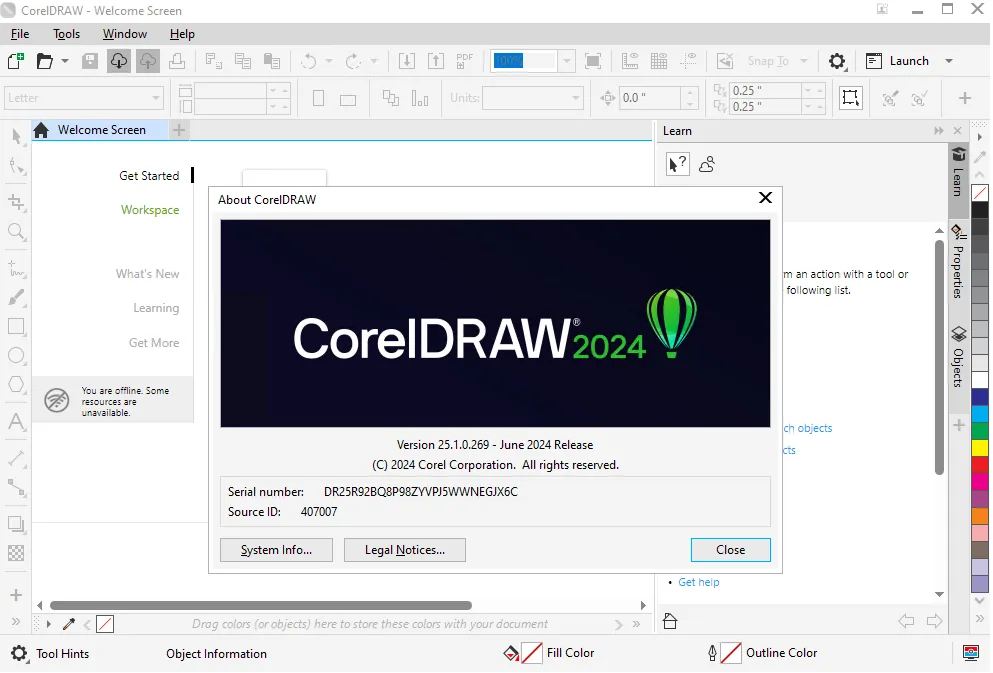993x673 pixels.
Task: Expand the Launch dropdown arrow
Action: [949, 61]
